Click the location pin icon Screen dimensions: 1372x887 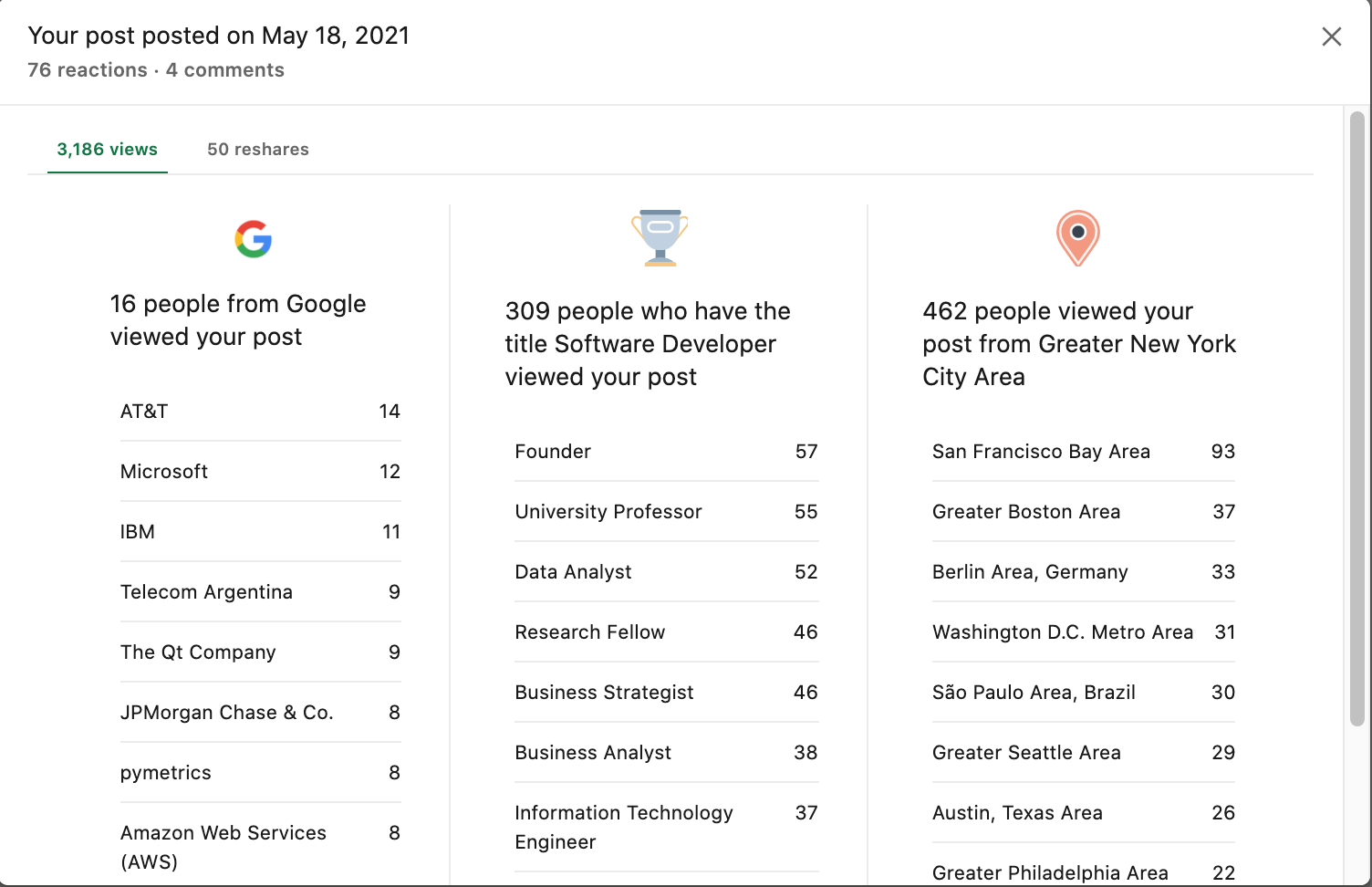[1077, 237]
